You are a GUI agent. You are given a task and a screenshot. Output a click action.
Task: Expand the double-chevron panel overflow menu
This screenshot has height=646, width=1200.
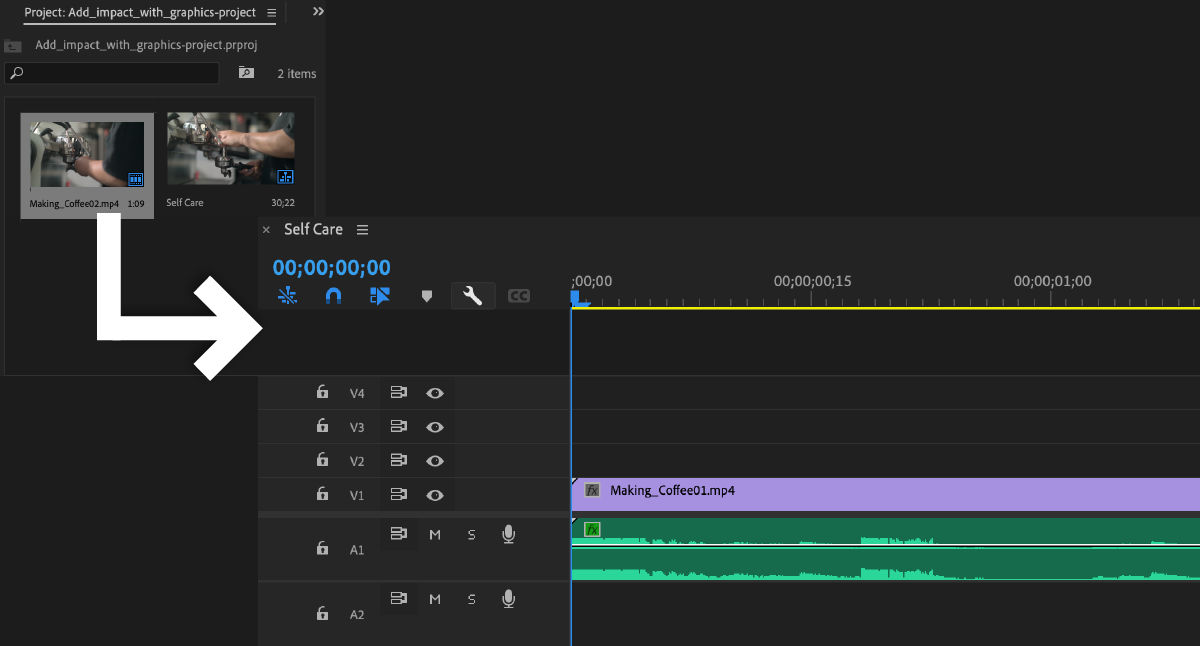(317, 12)
